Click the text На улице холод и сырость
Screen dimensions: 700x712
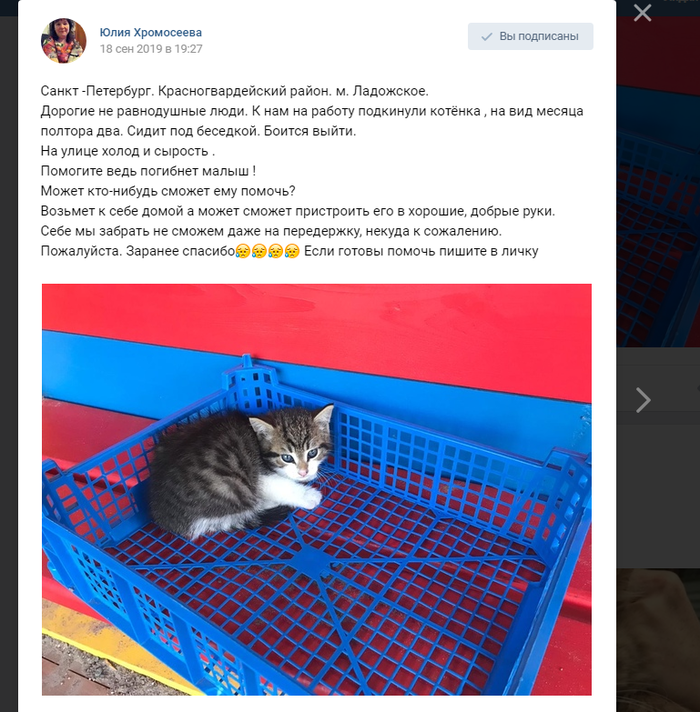(128, 151)
